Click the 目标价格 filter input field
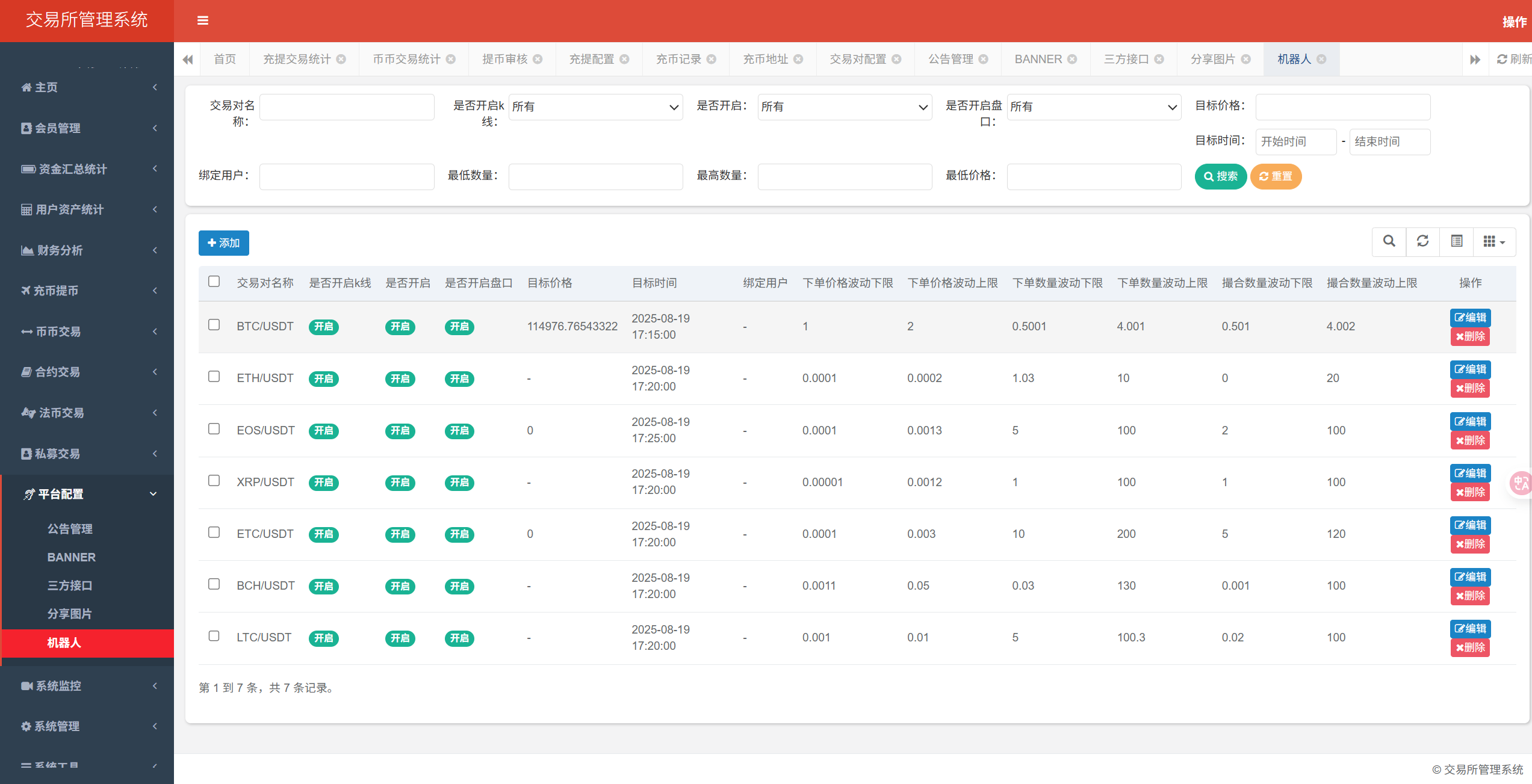The height and width of the screenshot is (784, 1532). coord(1342,107)
